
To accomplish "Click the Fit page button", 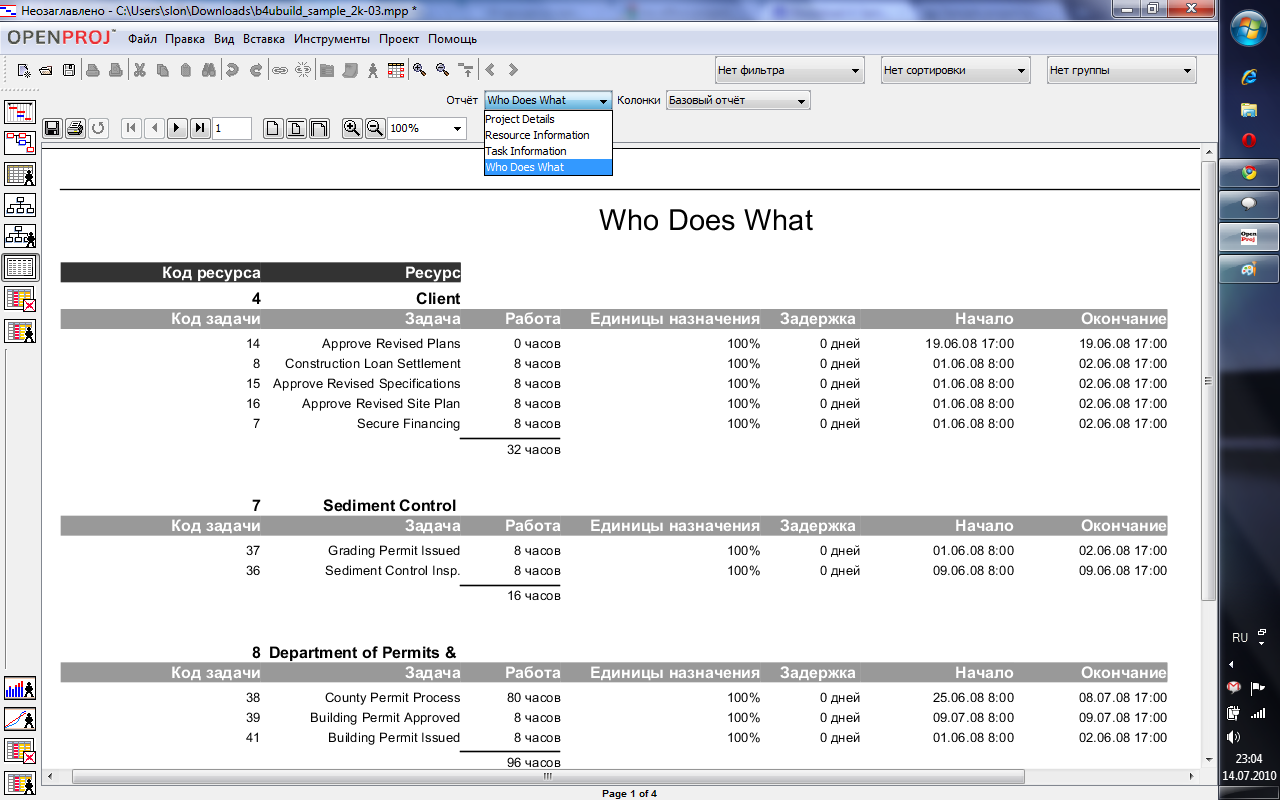I will pyautogui.click(x=296, y=128).
